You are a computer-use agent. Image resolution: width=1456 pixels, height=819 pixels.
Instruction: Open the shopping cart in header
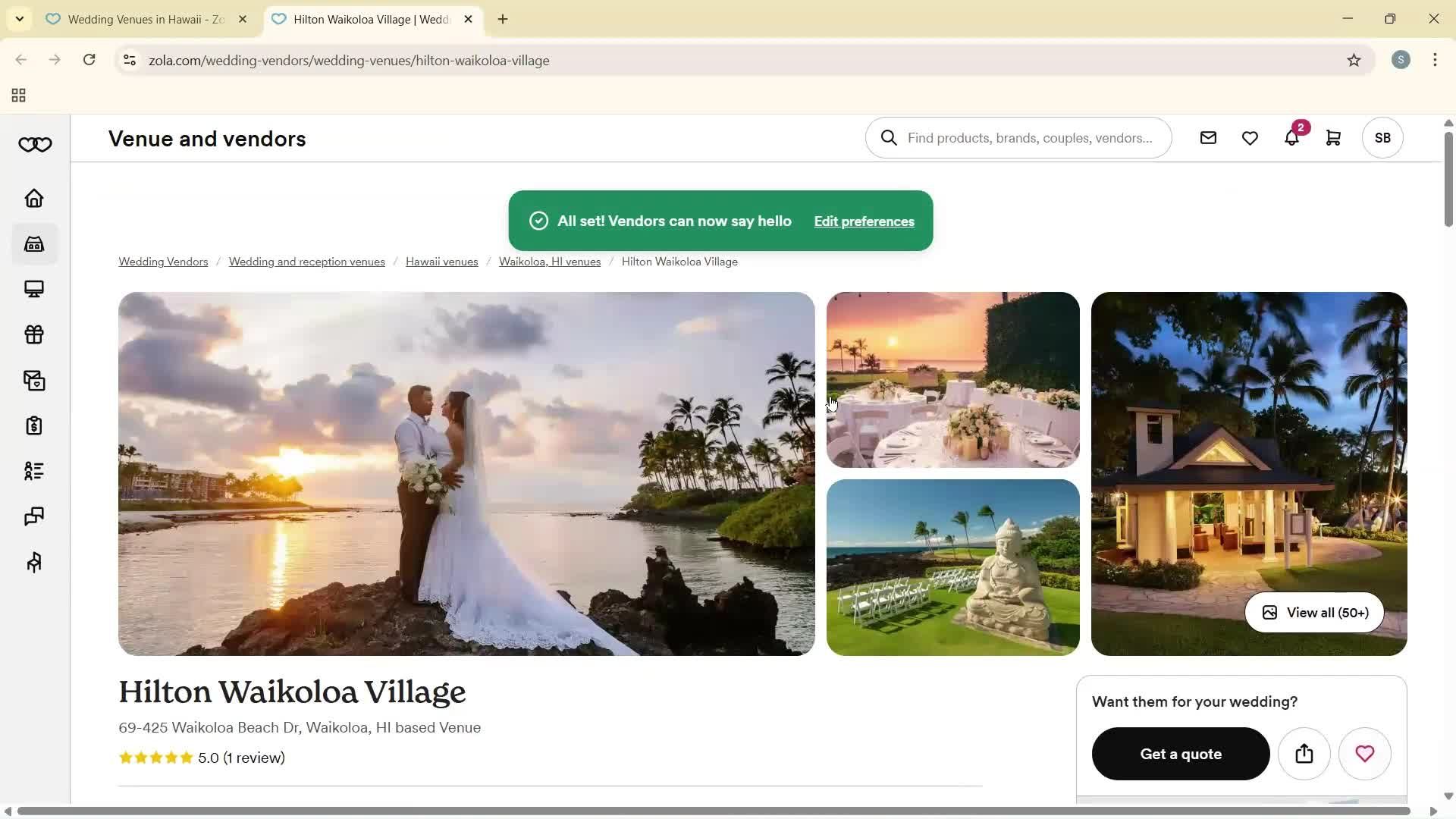[1333, 138]
